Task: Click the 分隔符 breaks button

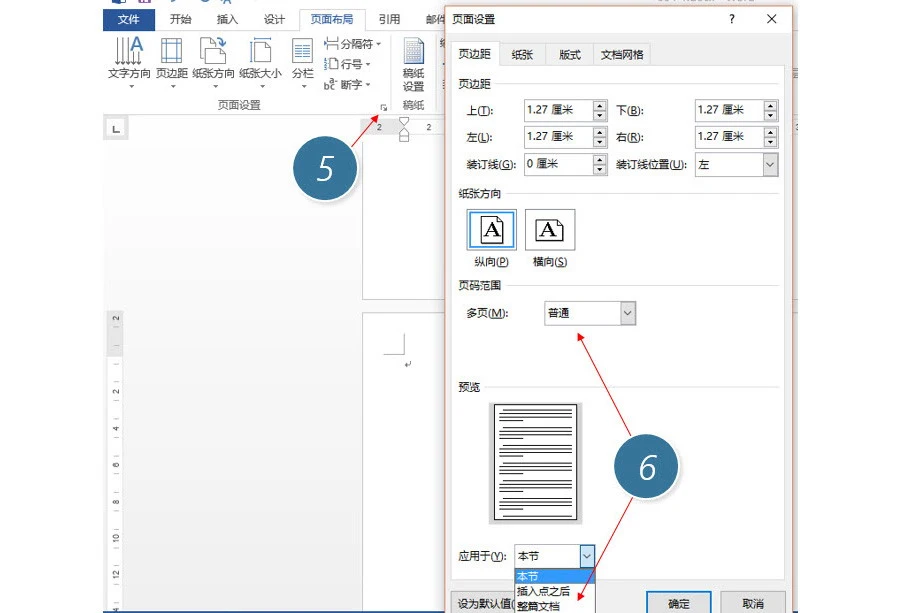Action: click(352, 44)
